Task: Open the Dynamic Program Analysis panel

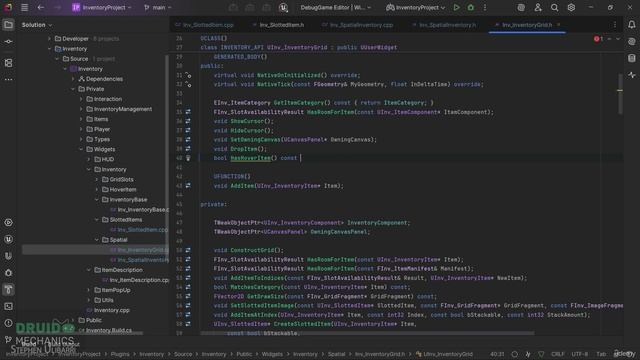Action: [631, 75]
